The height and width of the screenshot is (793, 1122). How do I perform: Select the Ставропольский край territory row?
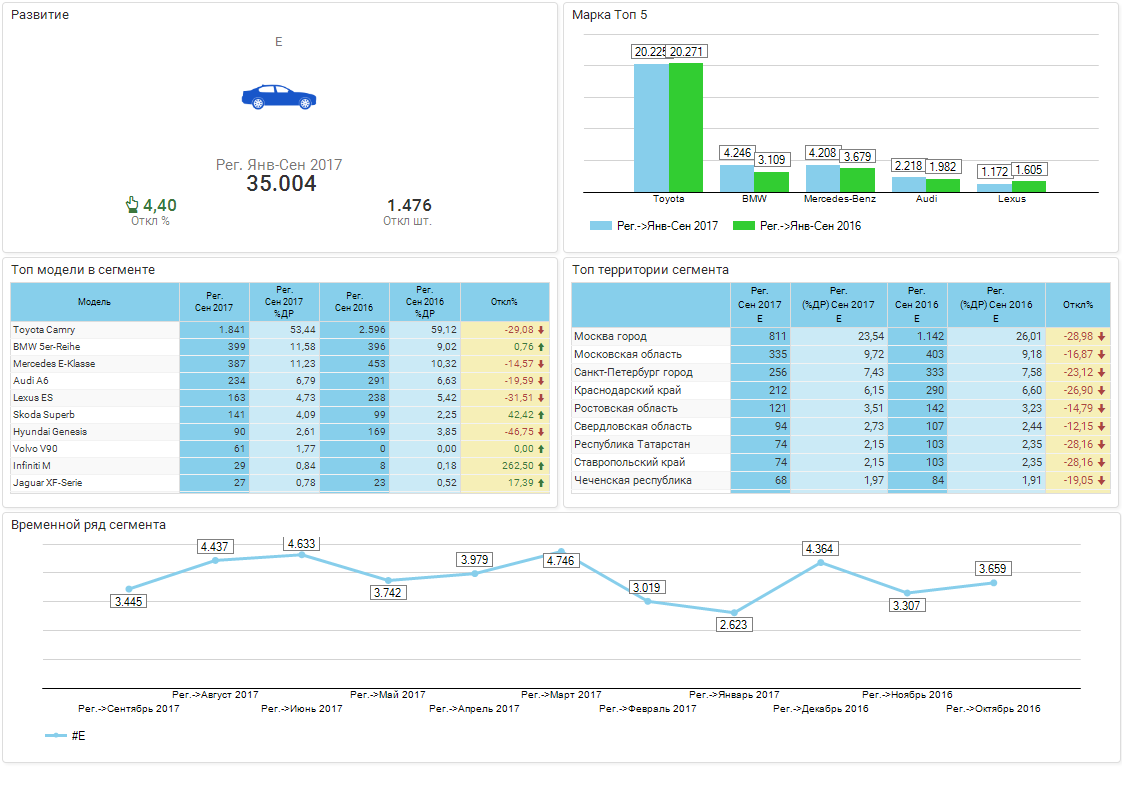841,462
